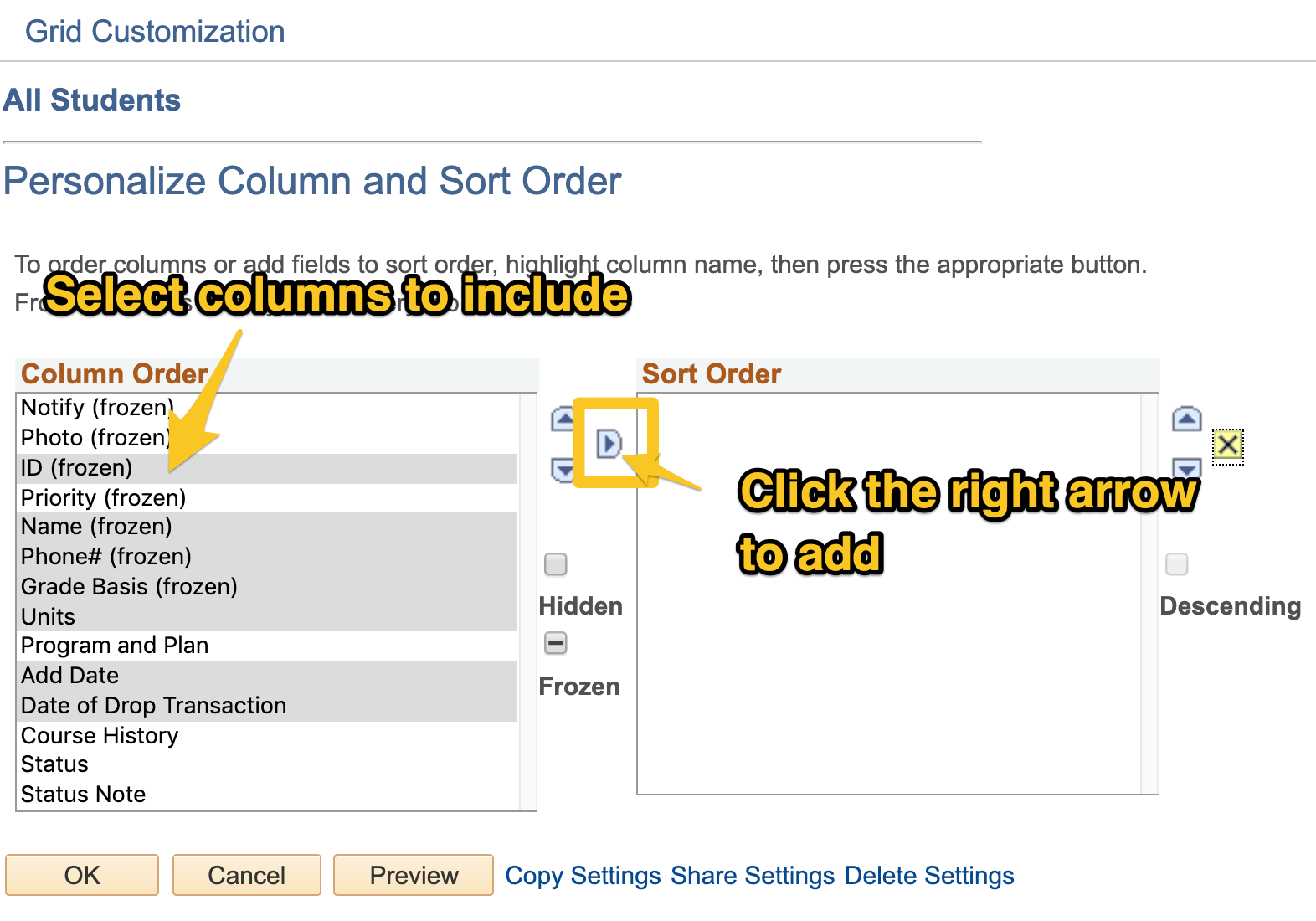This screenshot has width=1316, height=921.
Task: Click the move down arrow for Sort Order
Action: click(1186, 466)
